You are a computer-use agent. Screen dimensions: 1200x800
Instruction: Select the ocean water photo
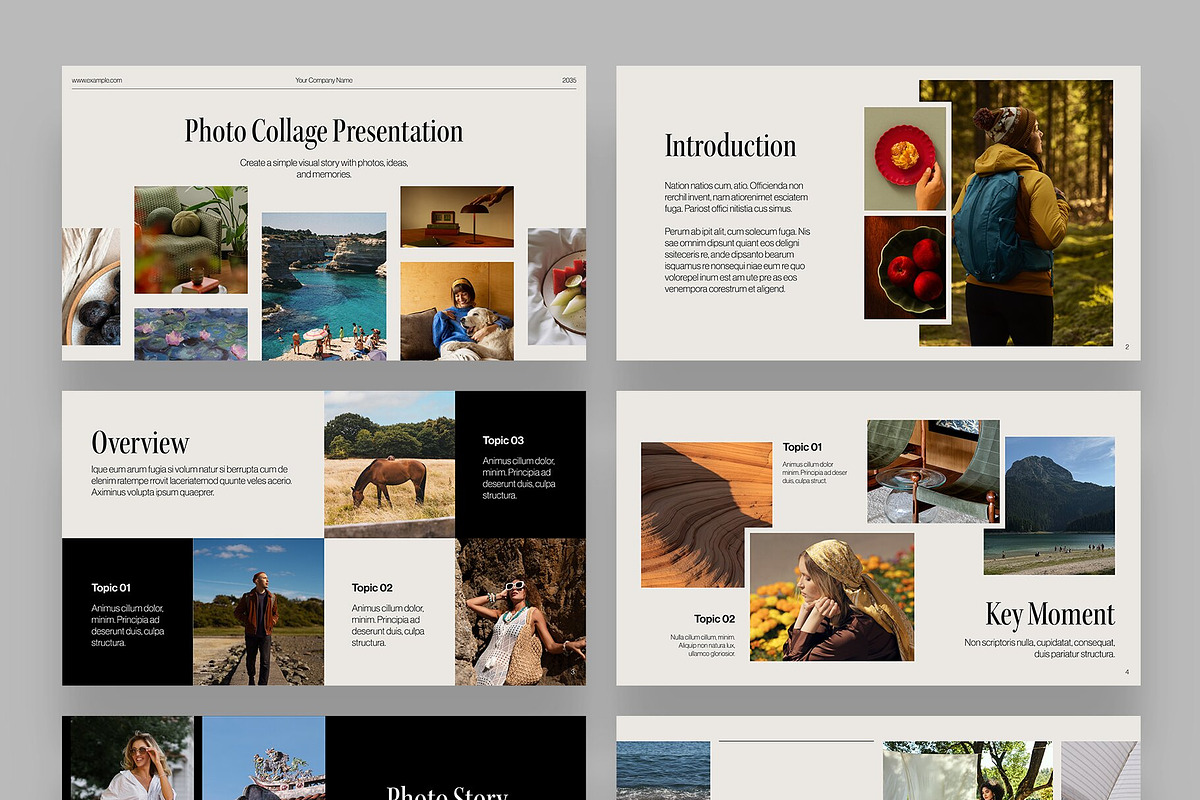(663, 770)
